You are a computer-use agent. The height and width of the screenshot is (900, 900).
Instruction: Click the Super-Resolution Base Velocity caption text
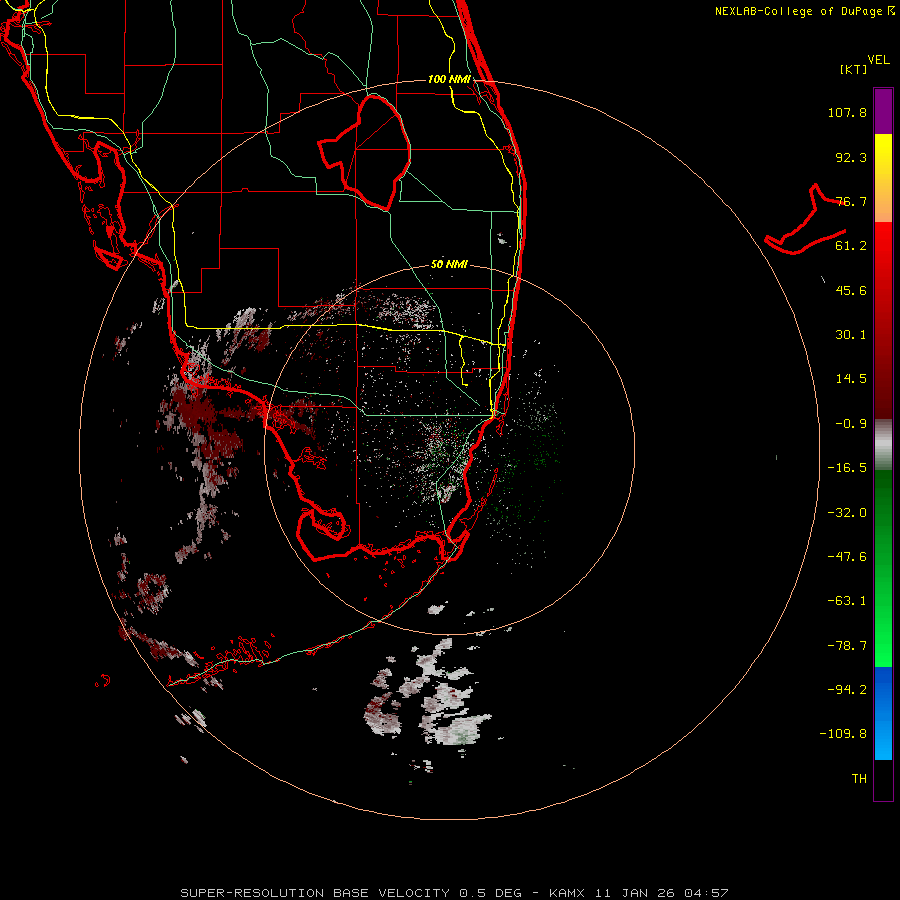(454, 893)
